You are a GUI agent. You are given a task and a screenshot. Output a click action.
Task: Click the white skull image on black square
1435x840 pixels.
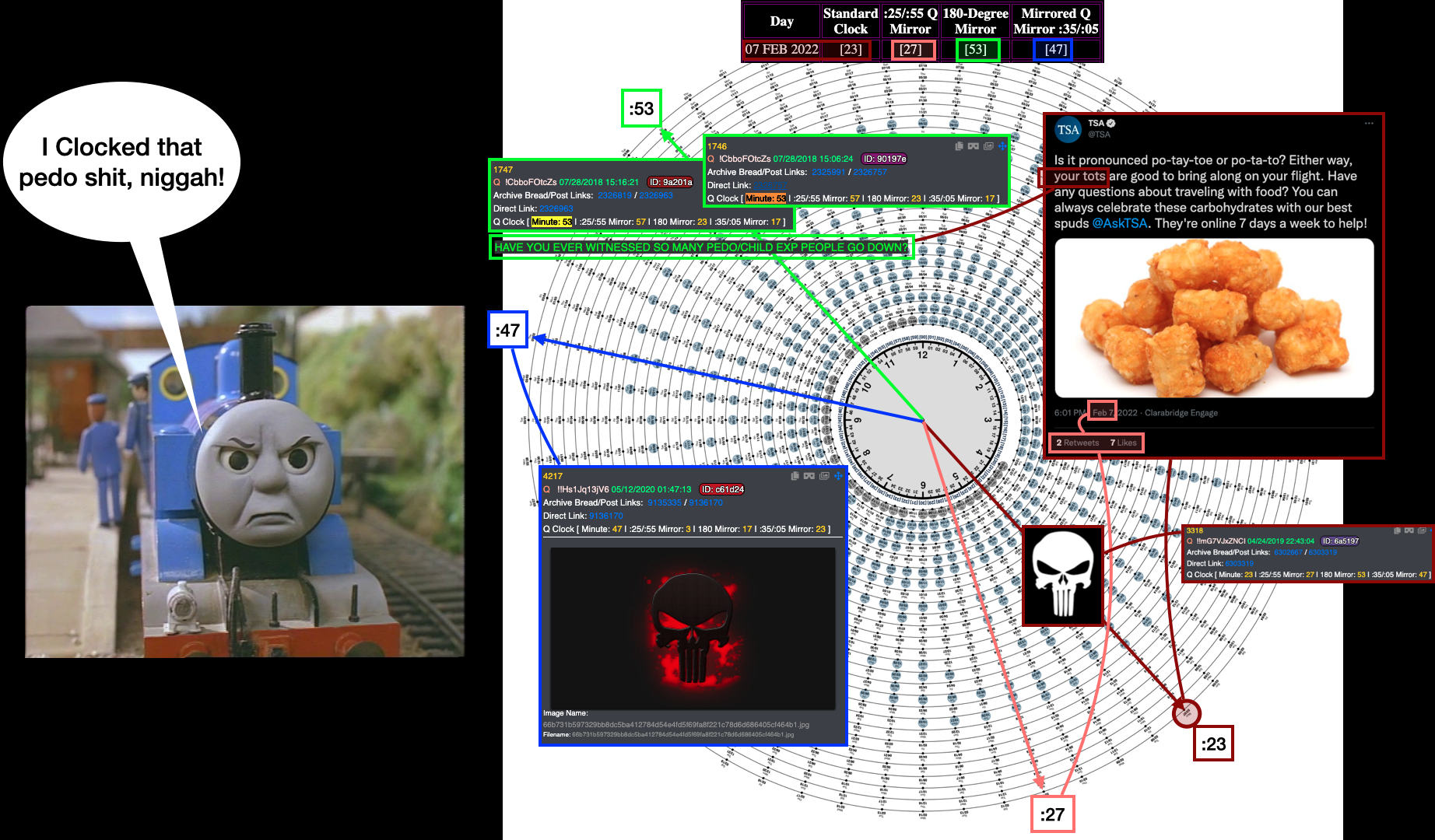point(1063,576)
